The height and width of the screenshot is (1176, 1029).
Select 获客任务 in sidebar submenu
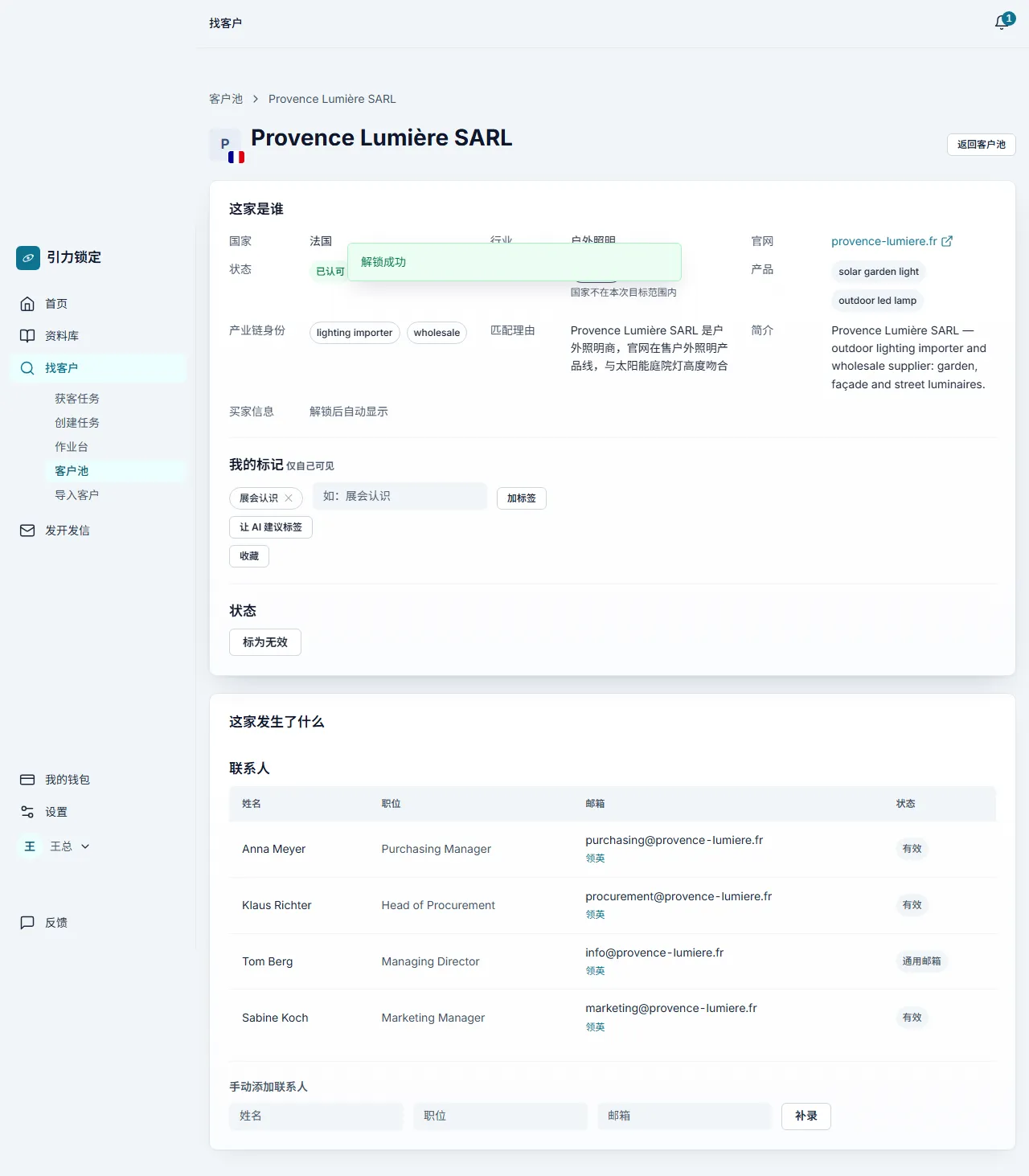click(77, 399)
